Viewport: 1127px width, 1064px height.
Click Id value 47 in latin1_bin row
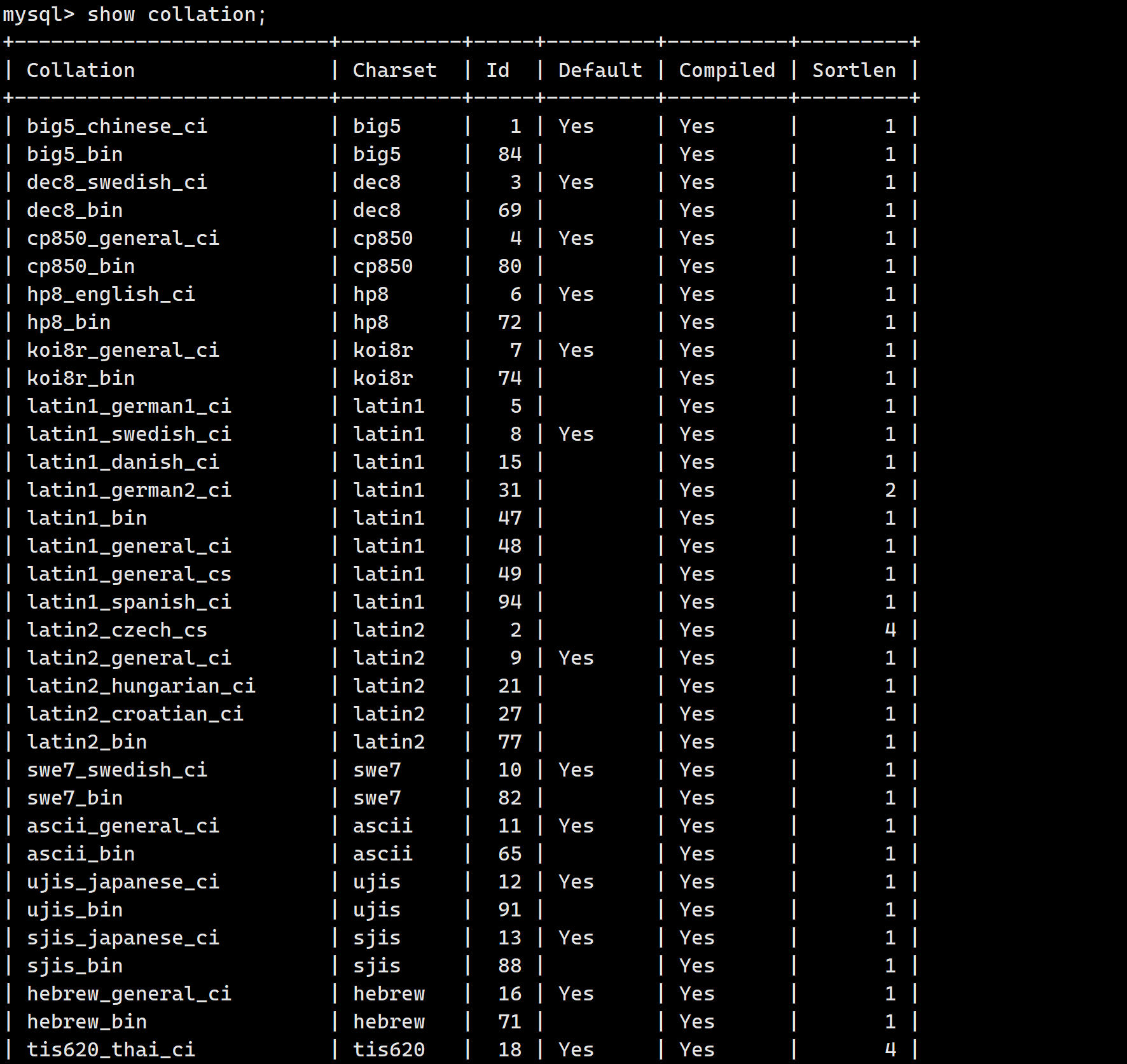tap(510, 518)
